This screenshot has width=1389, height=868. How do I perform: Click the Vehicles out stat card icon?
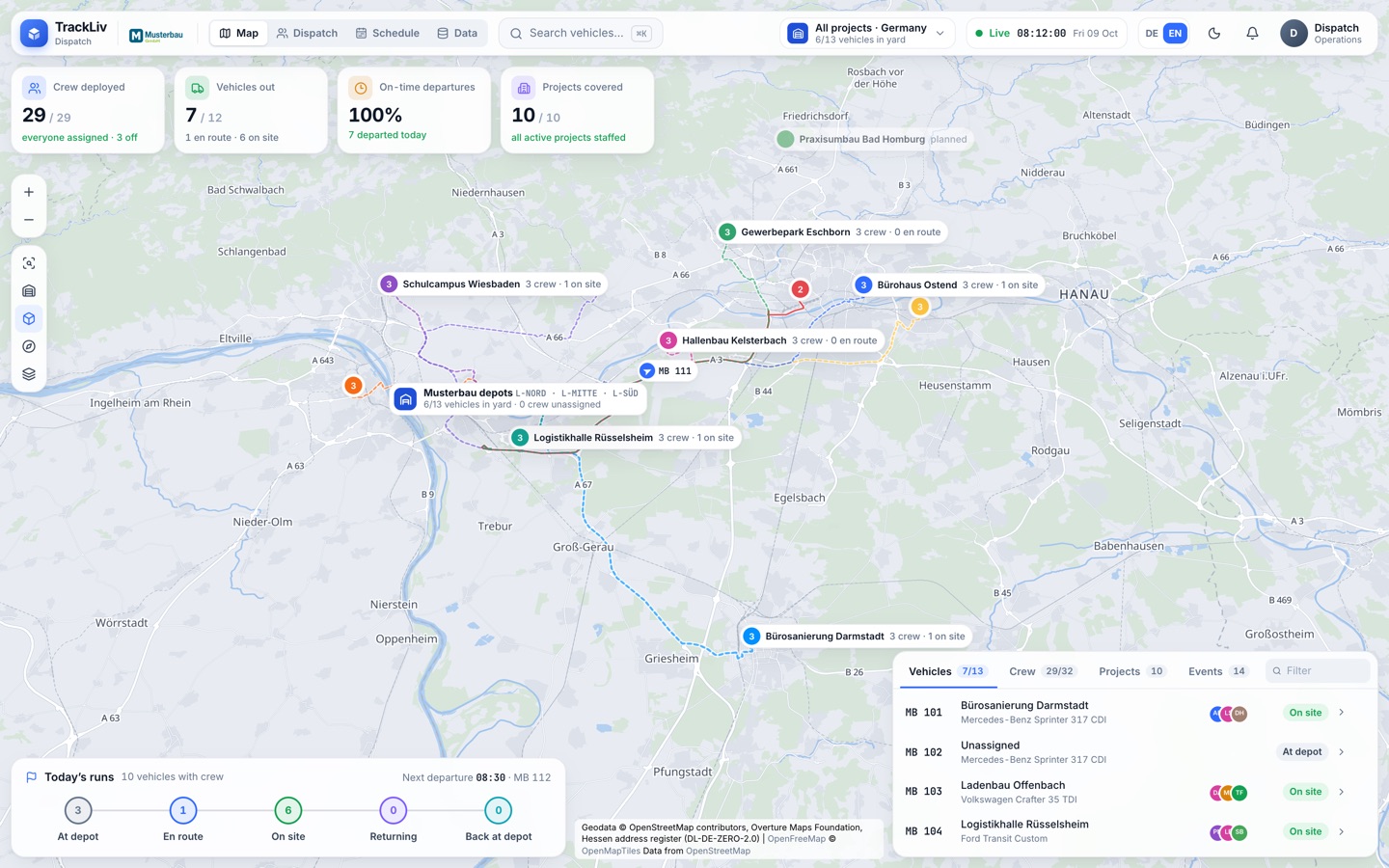(x=197, y=88)
